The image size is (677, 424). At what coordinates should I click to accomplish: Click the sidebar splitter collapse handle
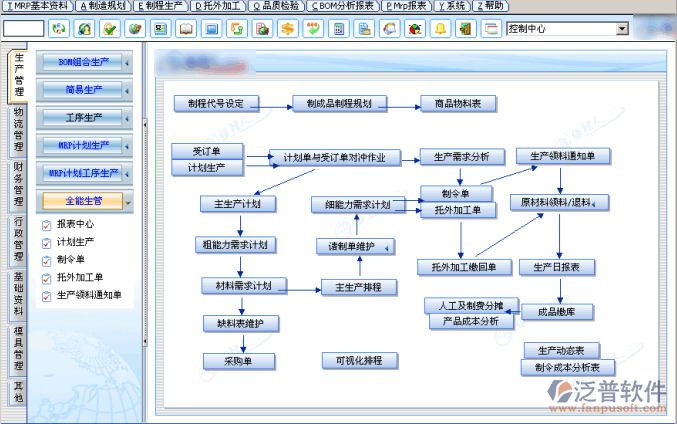point(144,124)
